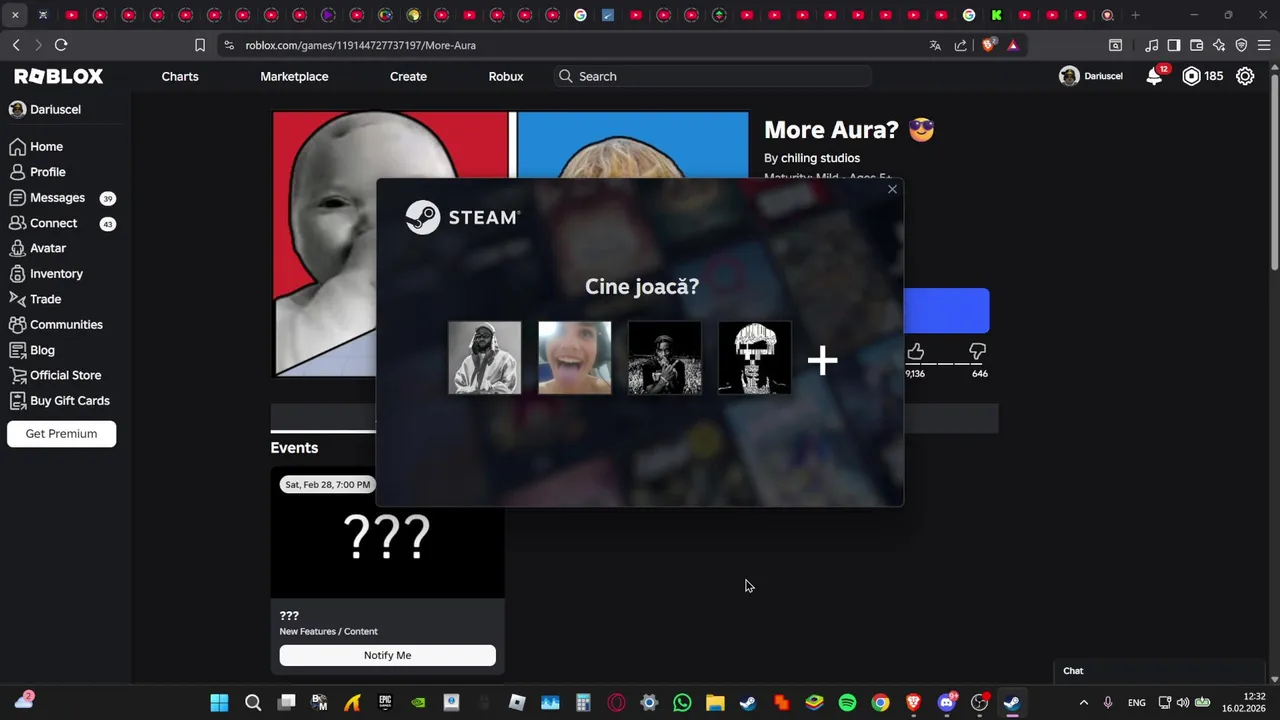The width and height of the screenshot is (1280, 720).
Task: Open Discord from taskbar
Action: tap(947, 703)
